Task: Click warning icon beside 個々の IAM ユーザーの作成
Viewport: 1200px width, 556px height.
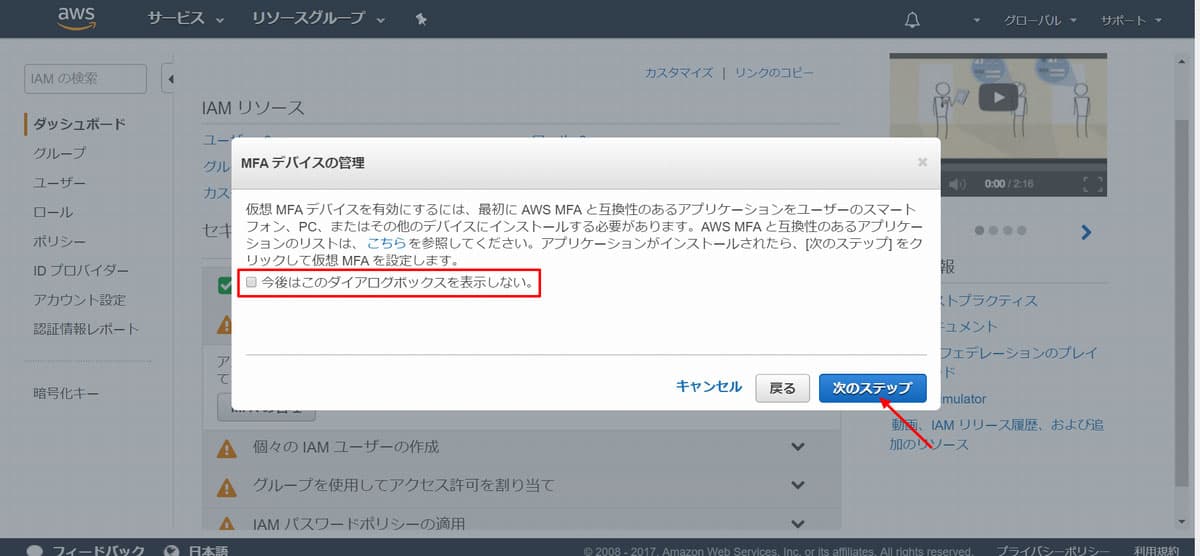Action: [x=227, y=447]
